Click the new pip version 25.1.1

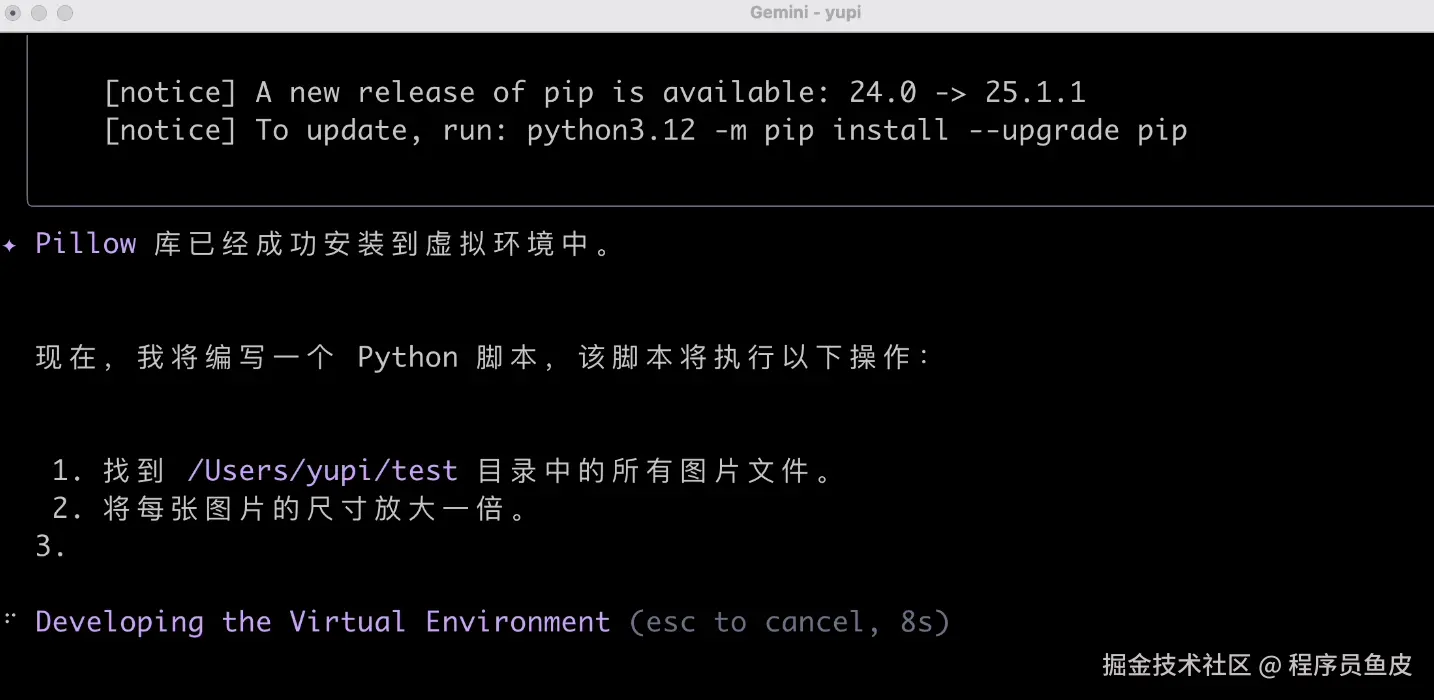click(1035, 93)
